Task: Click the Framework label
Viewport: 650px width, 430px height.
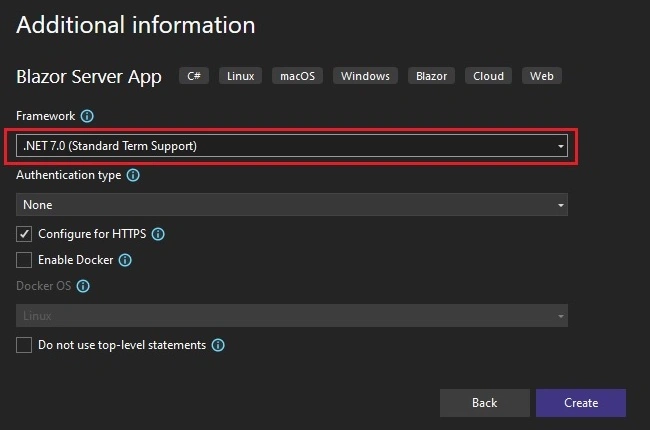Action: tap(46, 116)
